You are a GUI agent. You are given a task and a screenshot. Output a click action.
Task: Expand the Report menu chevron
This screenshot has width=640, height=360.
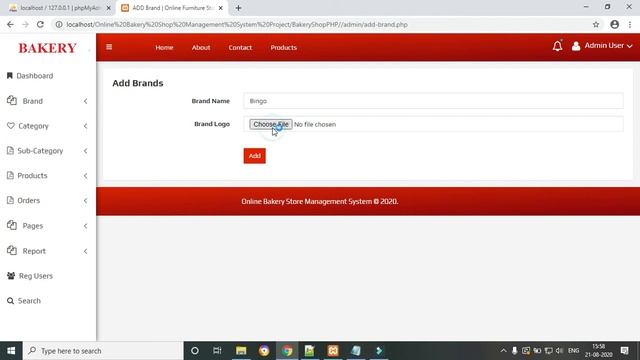pos(85,251)
